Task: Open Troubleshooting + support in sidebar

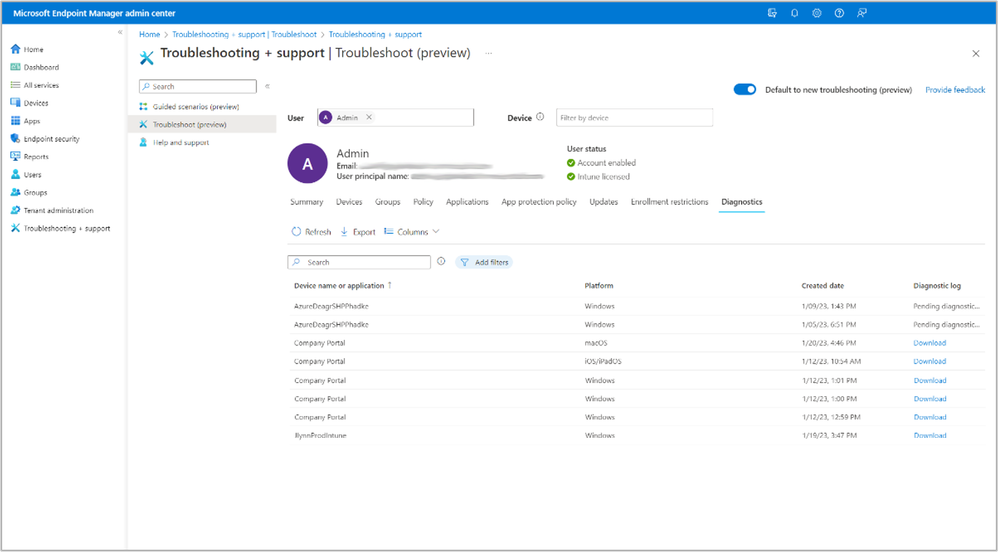Action: coord(60,228)
